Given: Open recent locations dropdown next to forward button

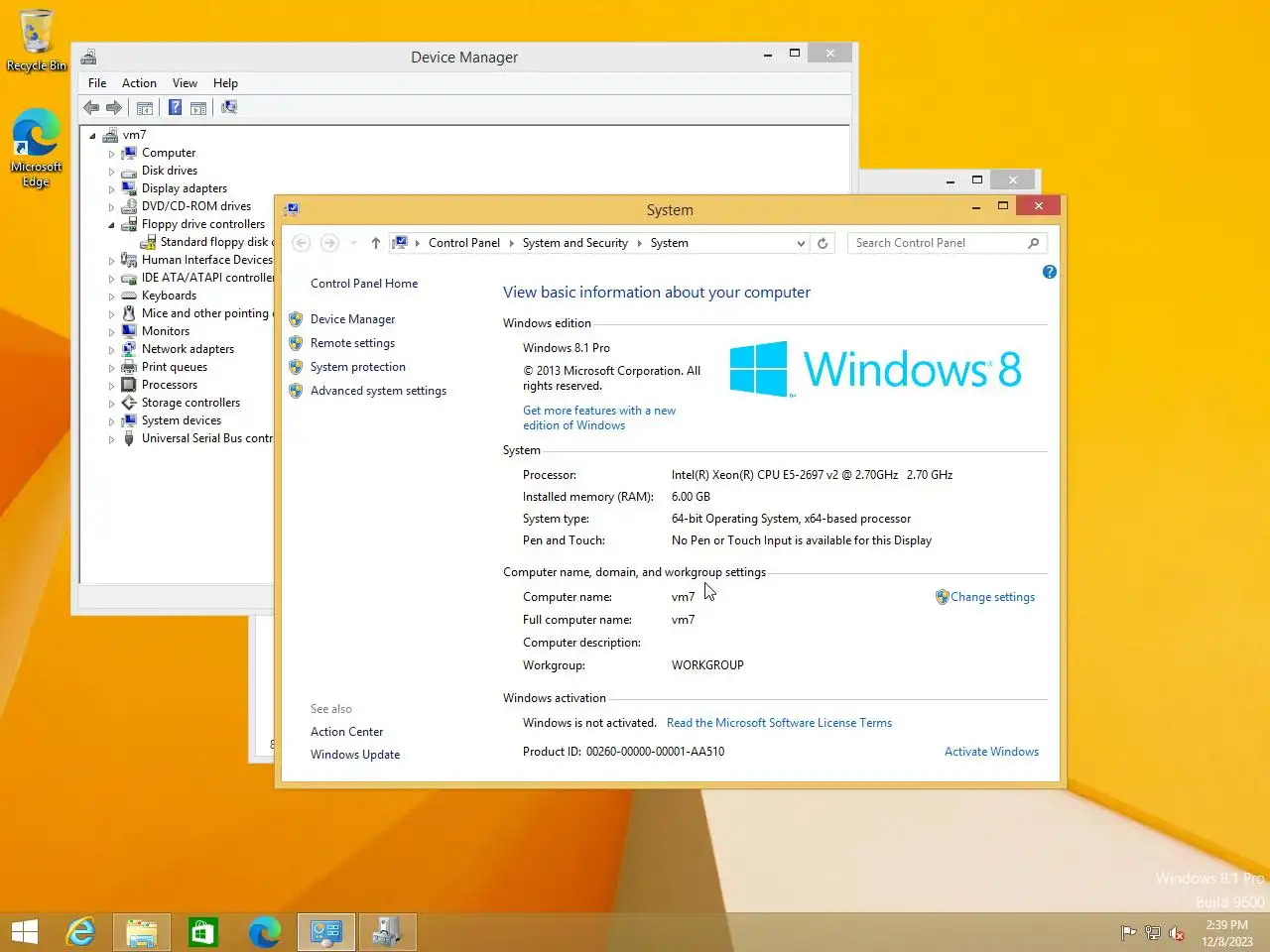Looking at the screenshot, I should (x=353, y=243).
